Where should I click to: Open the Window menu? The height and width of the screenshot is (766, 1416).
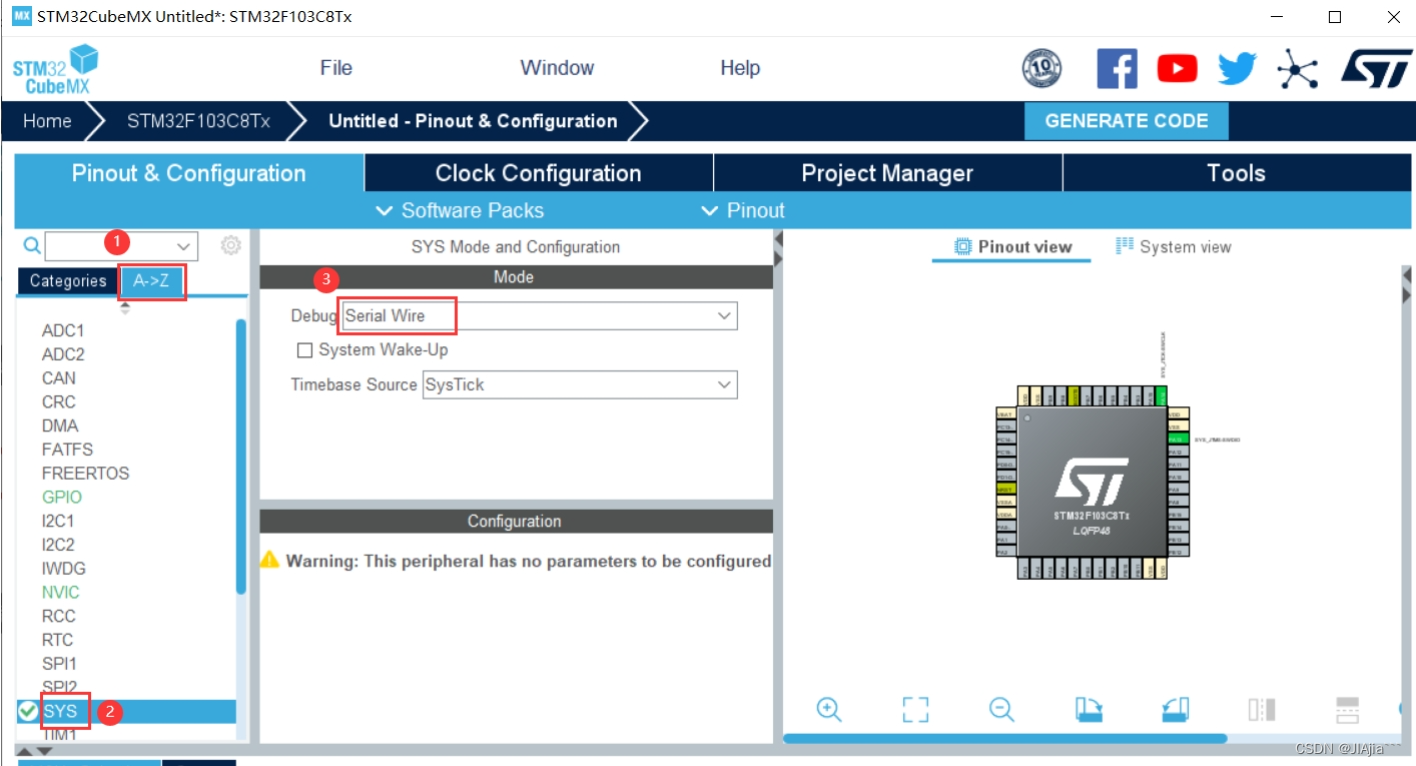click(x=557, y=68)
